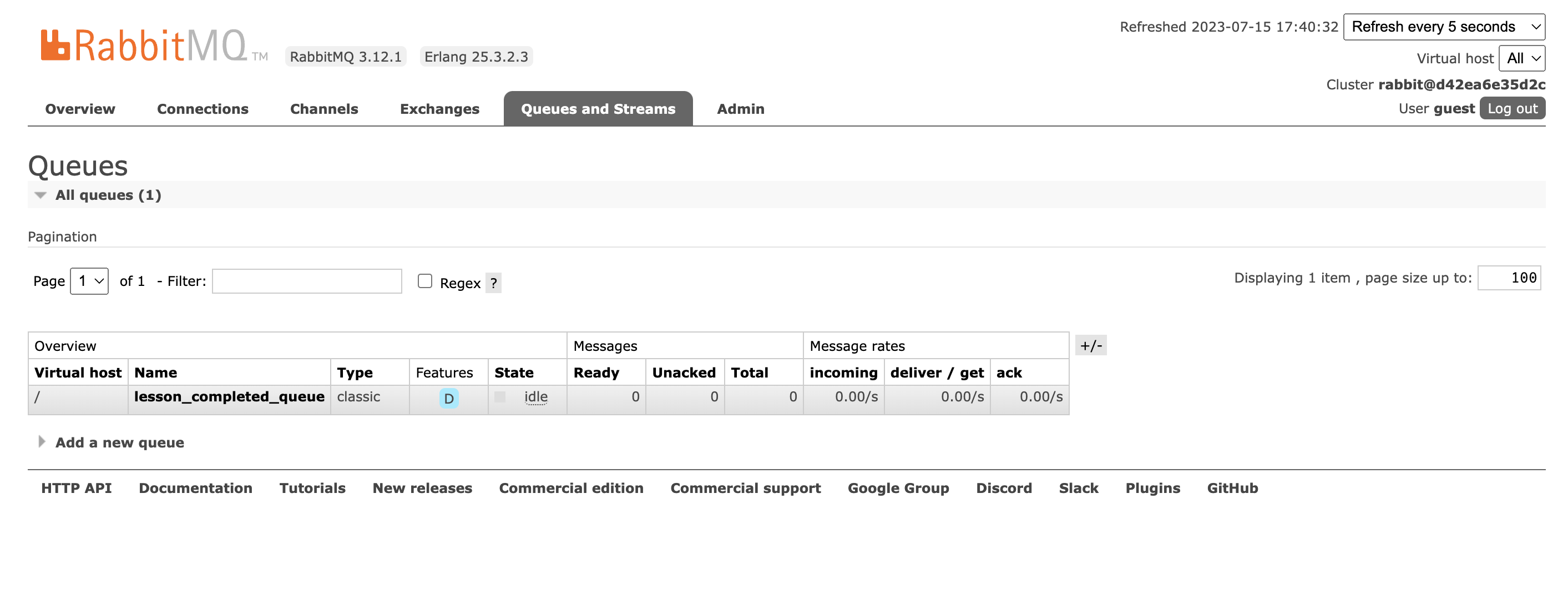Sort by Ready column header

596,373
